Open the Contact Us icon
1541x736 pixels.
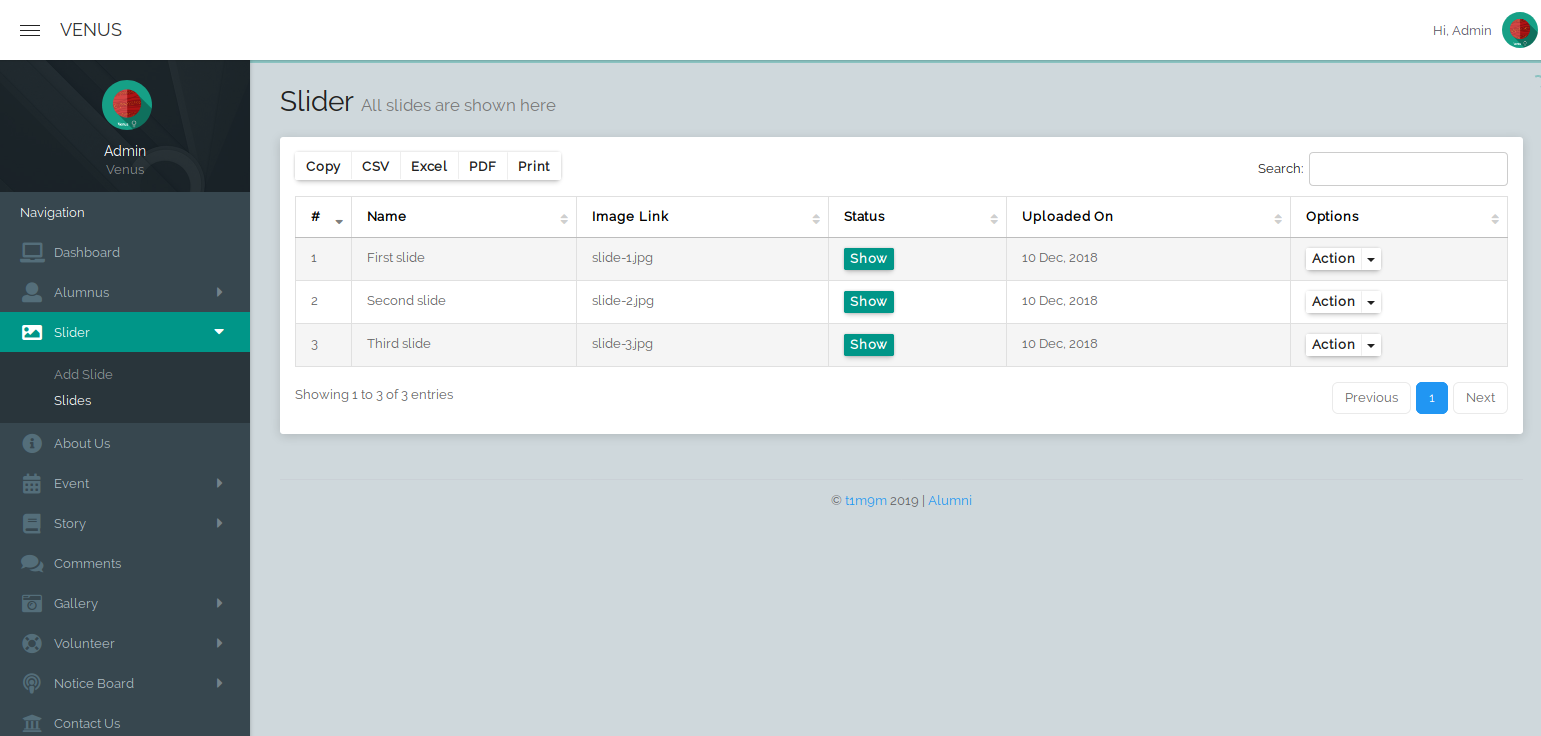coord(31,723)
